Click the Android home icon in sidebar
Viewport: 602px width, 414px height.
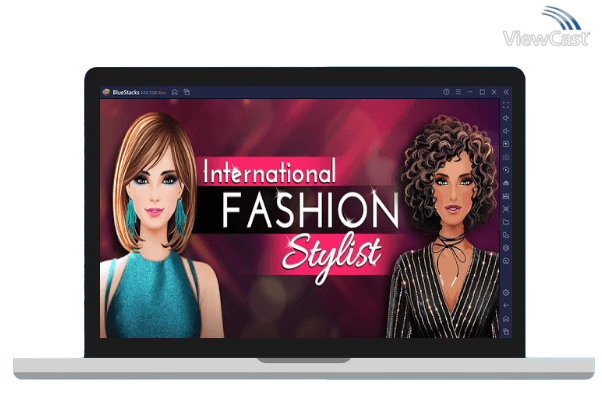click(x=506, y=319)
